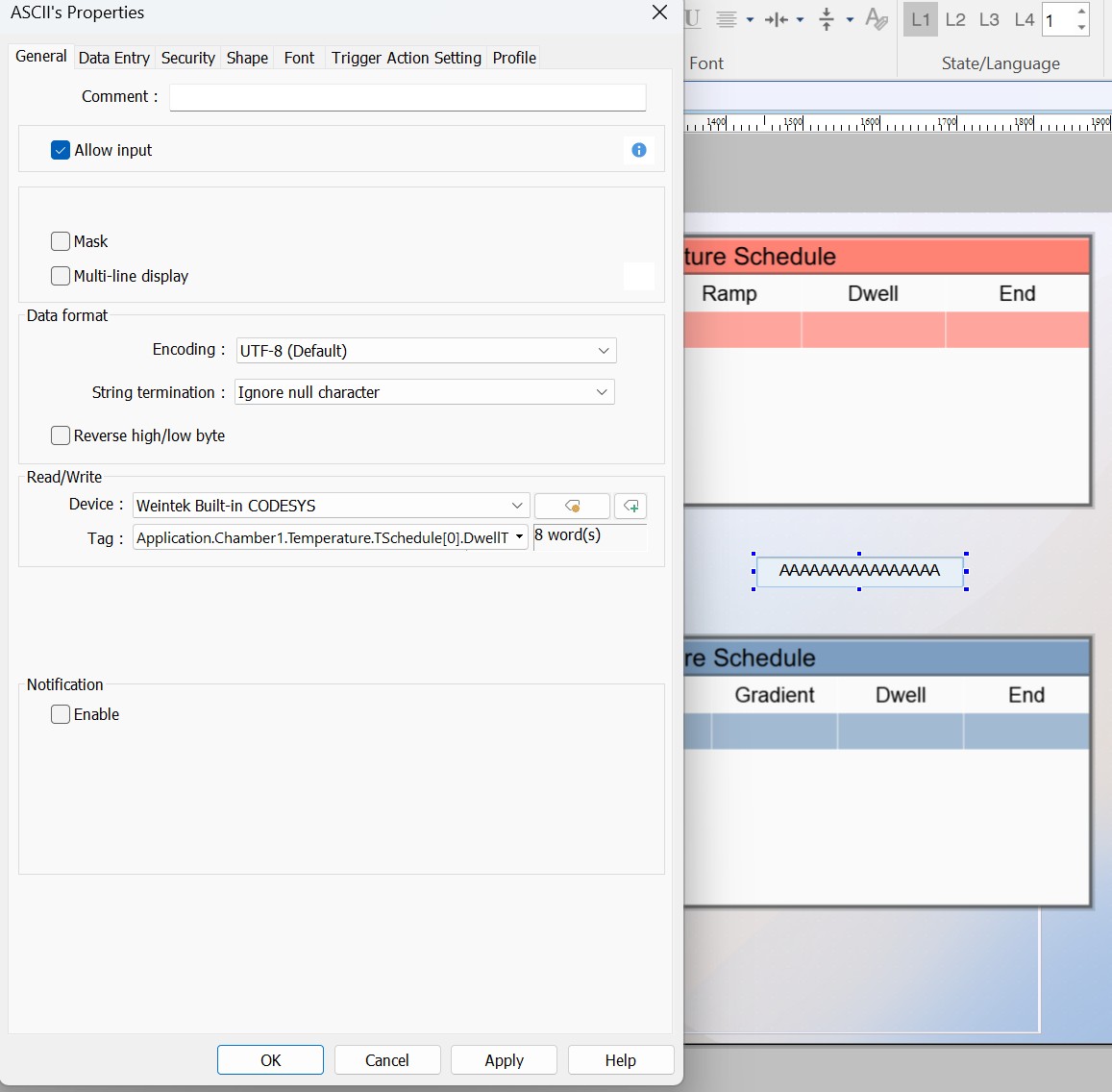This screenshot has height=1092, width=1112.
Task: Select the L2 language button
Action: [955, 19]
